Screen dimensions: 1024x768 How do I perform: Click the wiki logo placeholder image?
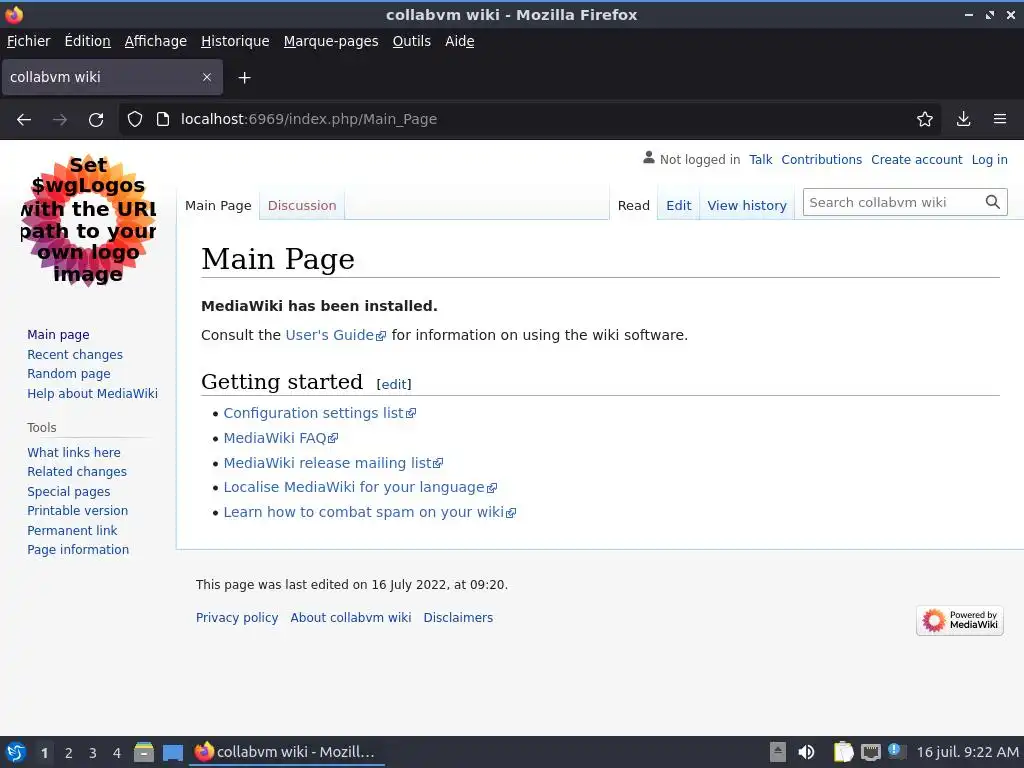tap(88, 220)
